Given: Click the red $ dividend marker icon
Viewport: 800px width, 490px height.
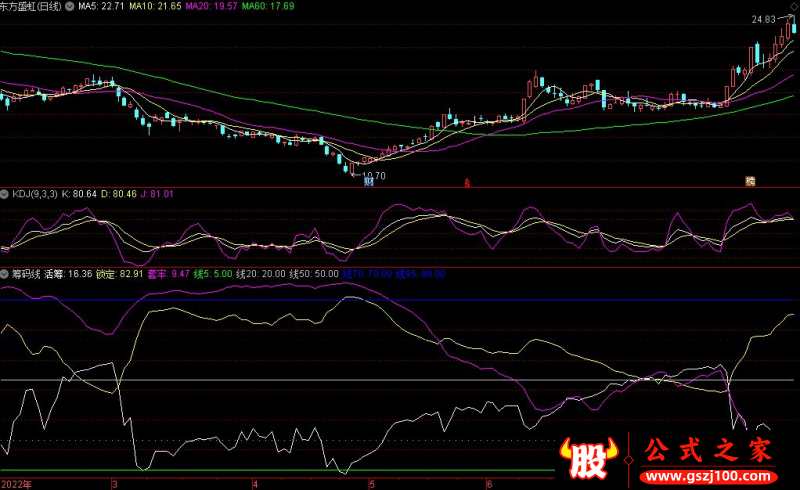Looking at the screenshot, I should click(x=466, y=183).
